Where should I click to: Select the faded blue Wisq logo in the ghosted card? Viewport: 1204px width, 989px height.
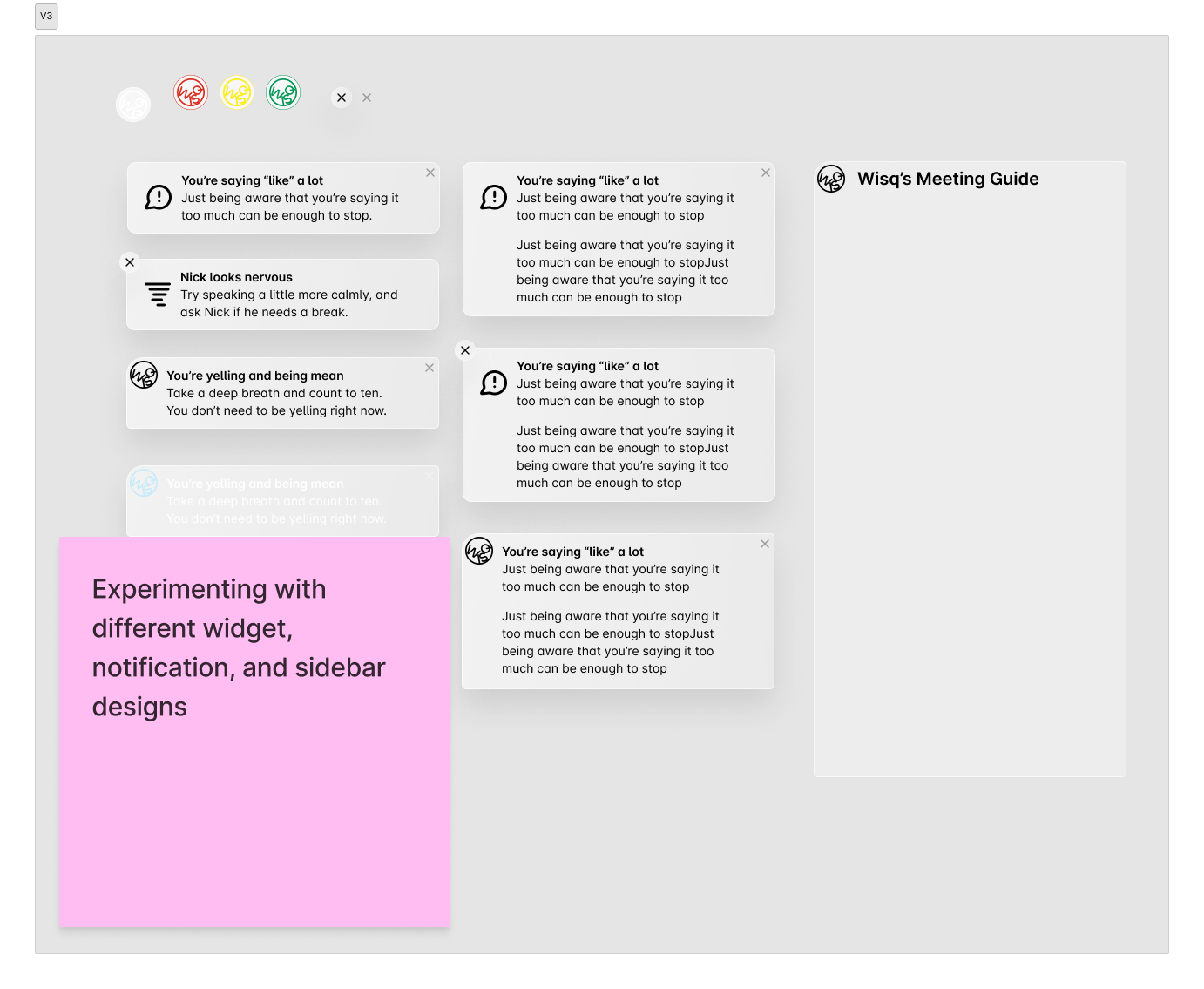coord(144,483)
